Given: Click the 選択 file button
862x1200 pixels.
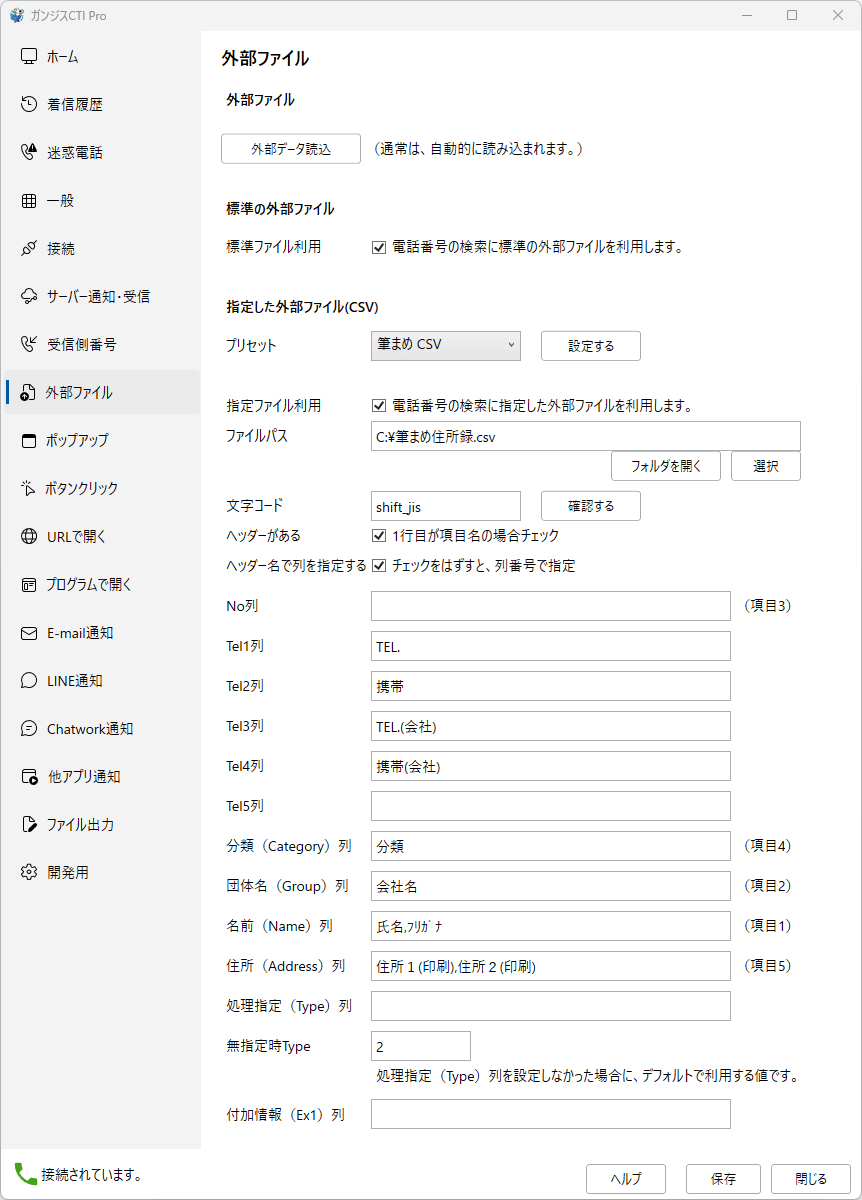Looking at the screenshot, I should point(766,466).
